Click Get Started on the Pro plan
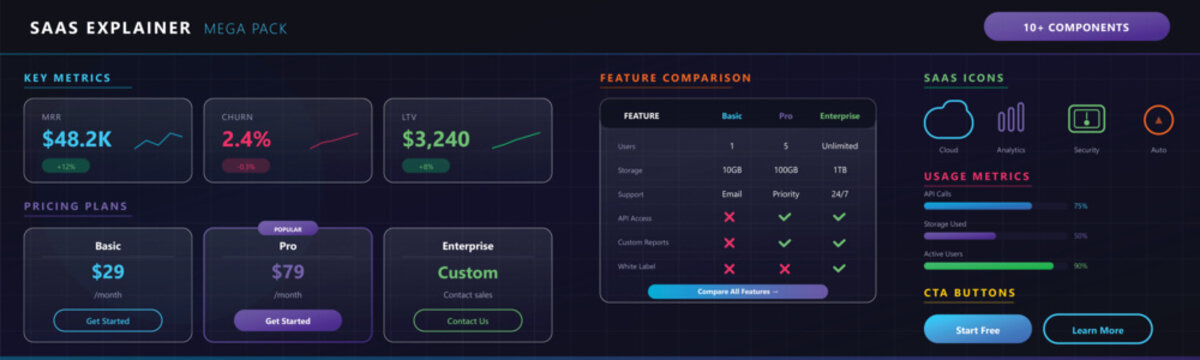 pos(288,321)
